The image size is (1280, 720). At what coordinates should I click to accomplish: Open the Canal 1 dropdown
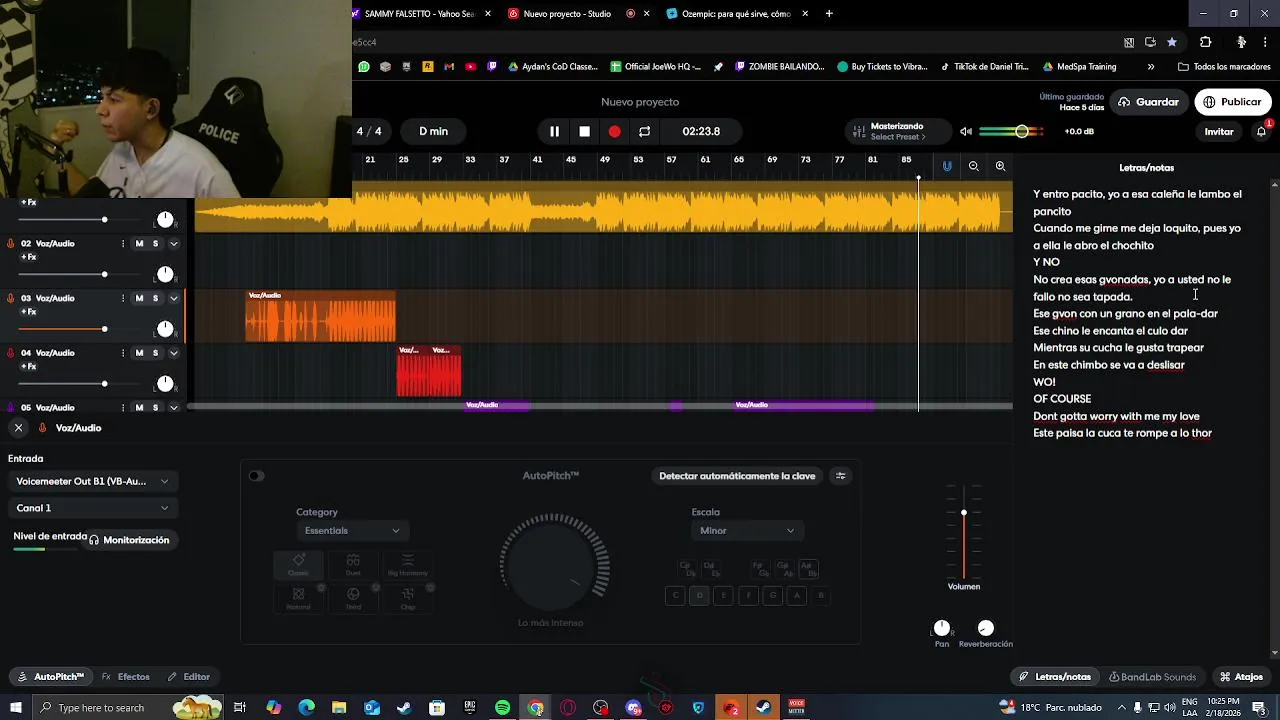click(92, 508)
